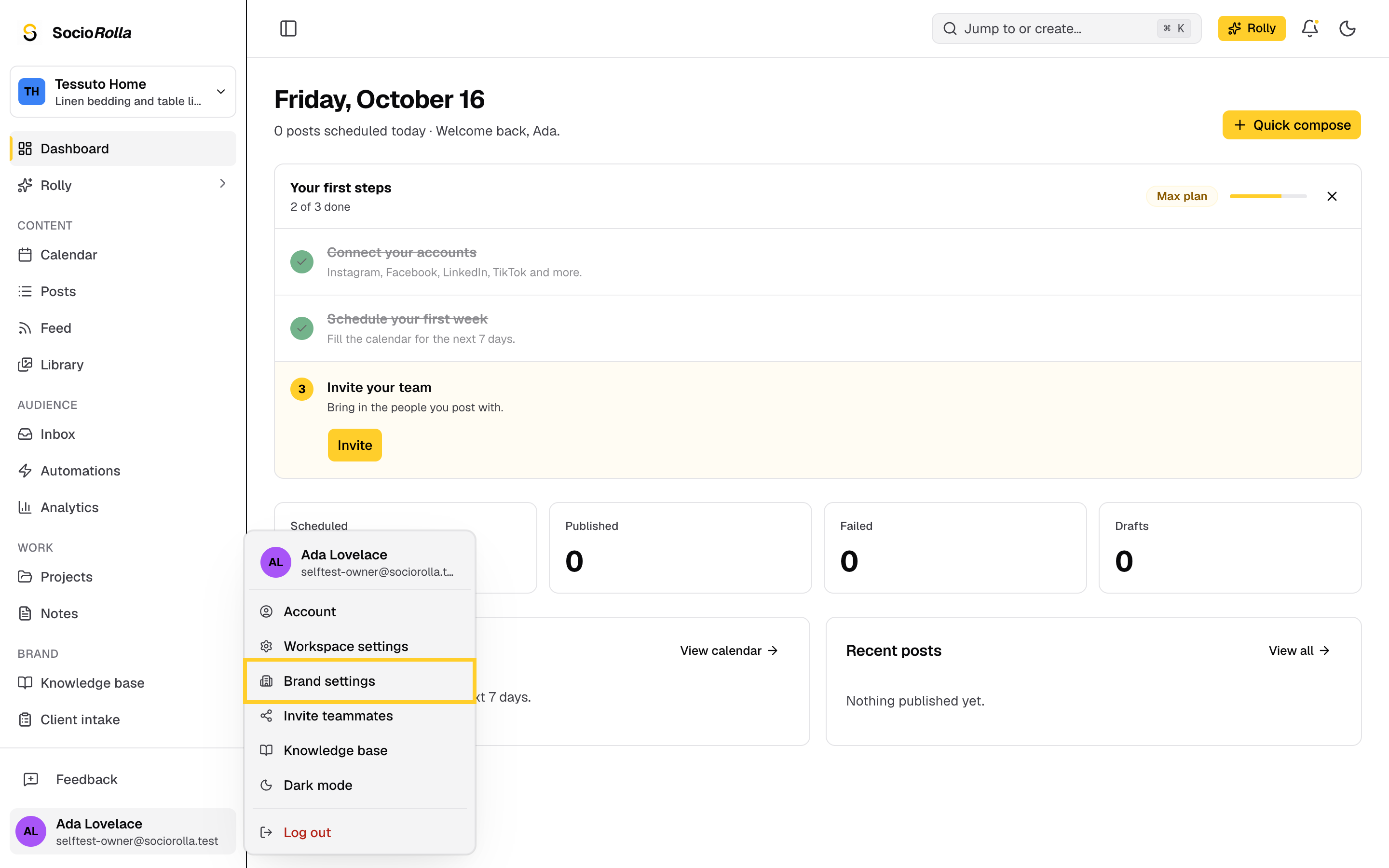Viewport: 1389px width, 868px height.
Task: Click the AL avatar in the popup menu
Action: [x=275, y=562]
